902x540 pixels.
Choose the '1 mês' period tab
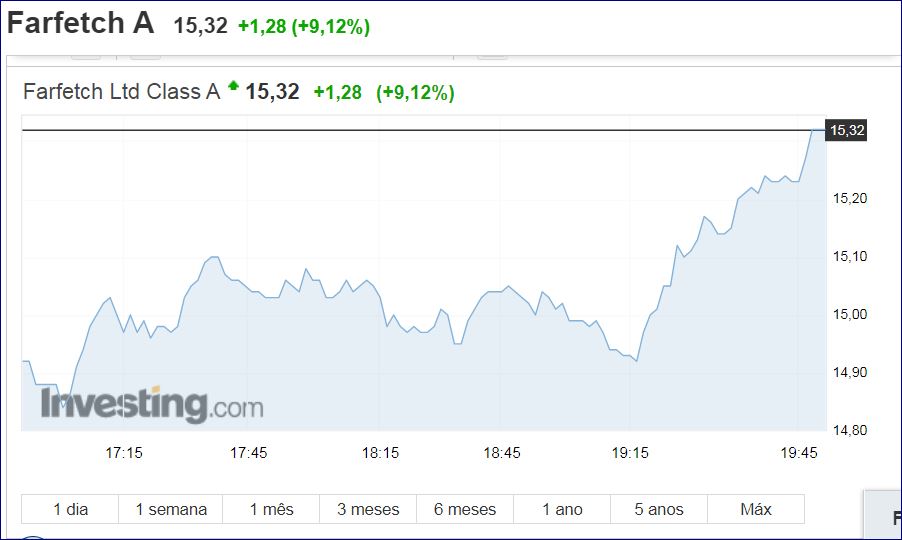[x=272, y=509]
